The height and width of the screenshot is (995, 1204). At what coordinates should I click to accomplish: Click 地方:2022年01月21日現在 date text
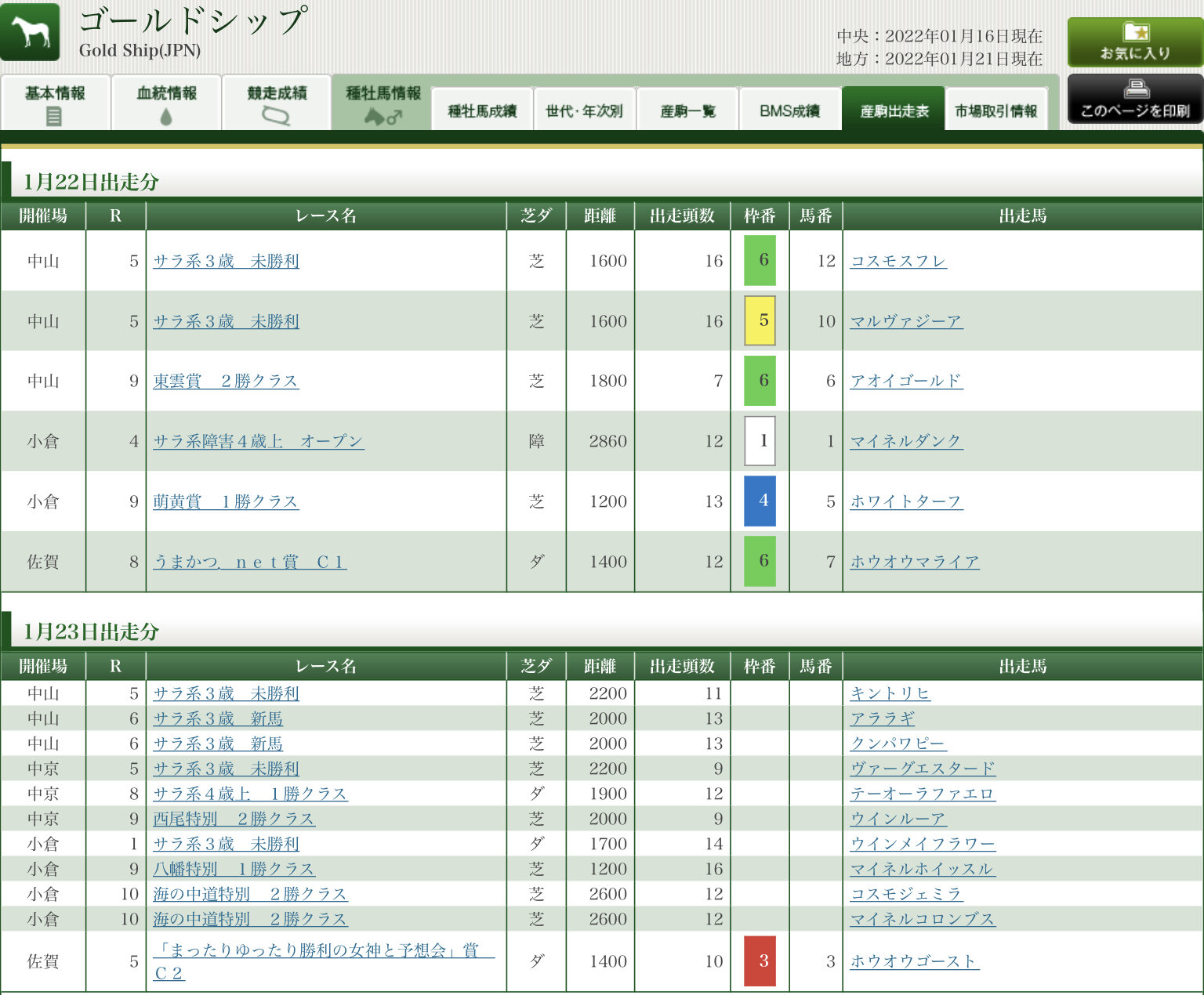[x=939, y=59]
